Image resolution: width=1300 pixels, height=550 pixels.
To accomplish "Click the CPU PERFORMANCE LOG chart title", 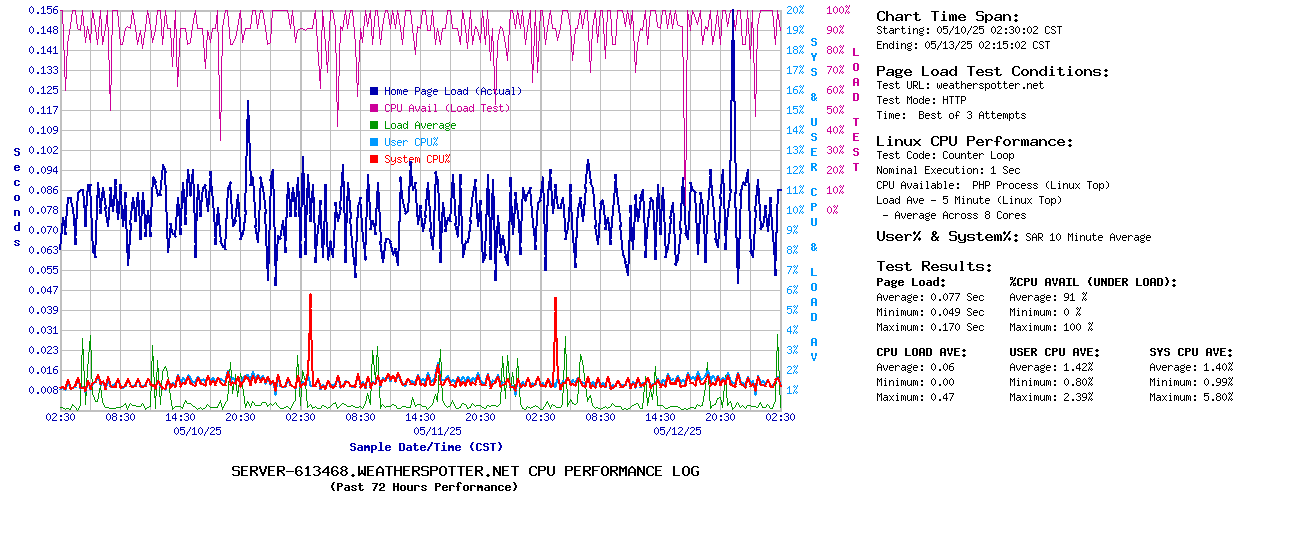I will (x=465, y=471).
